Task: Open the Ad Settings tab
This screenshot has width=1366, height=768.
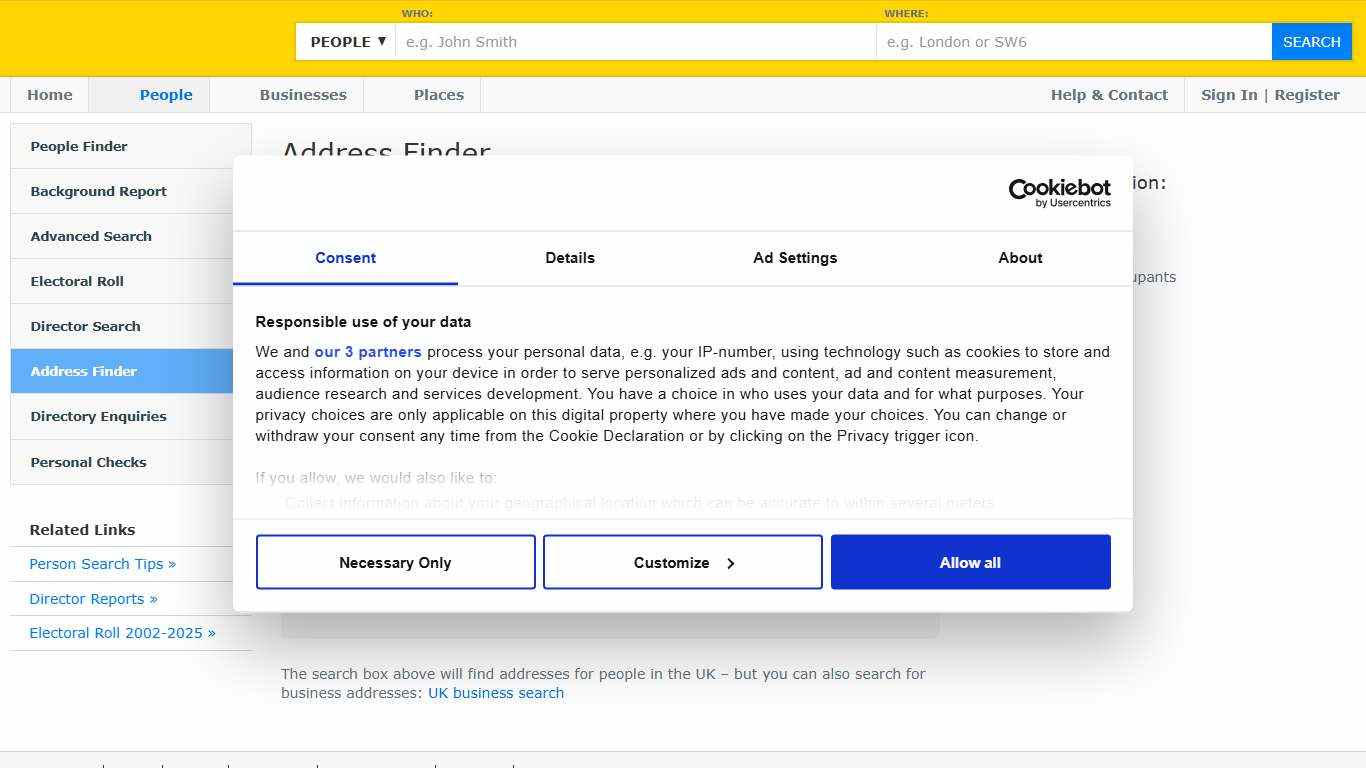Action: [x=795, y=258]
